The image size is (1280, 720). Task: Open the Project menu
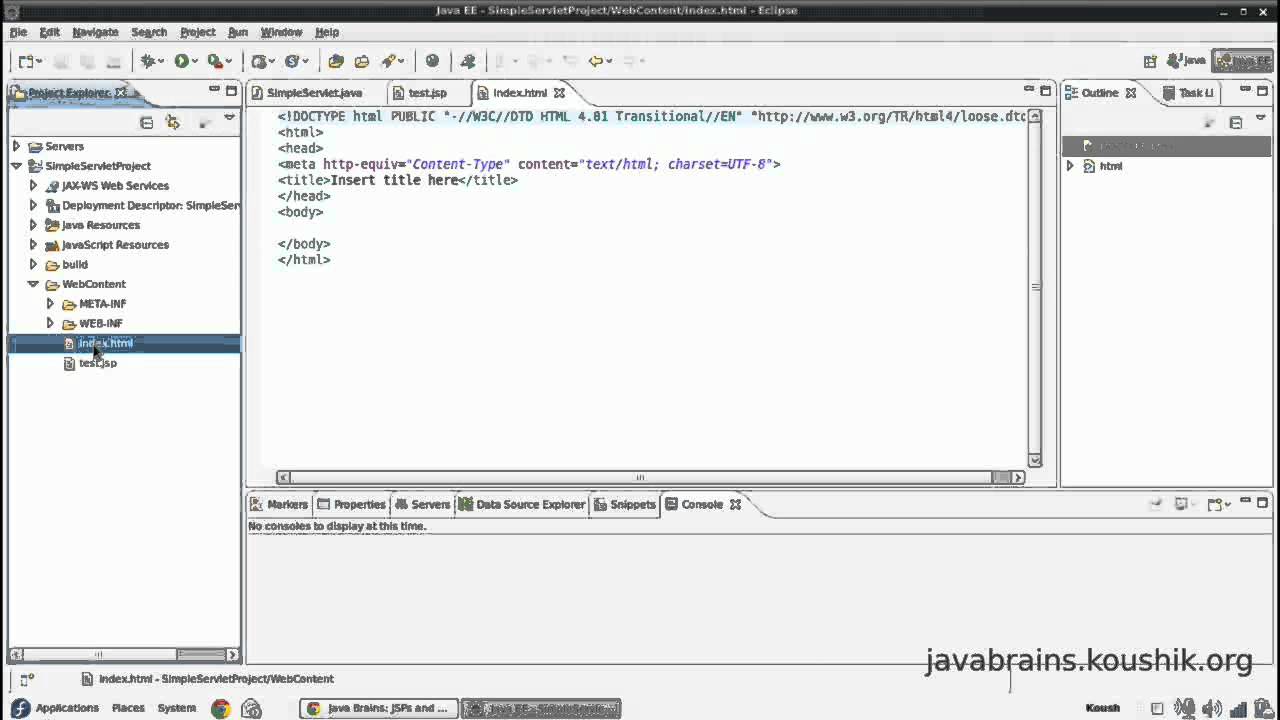point(198,32)
